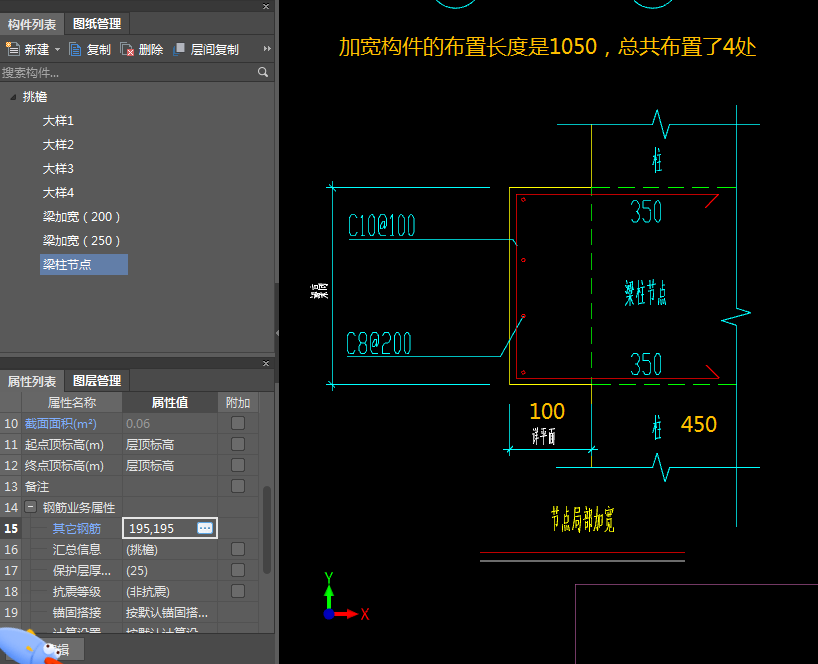Toggle 附加 checkbox for 汇总信息 row
Viewport: 818px width, 664px height.
(x=238, y=549)
